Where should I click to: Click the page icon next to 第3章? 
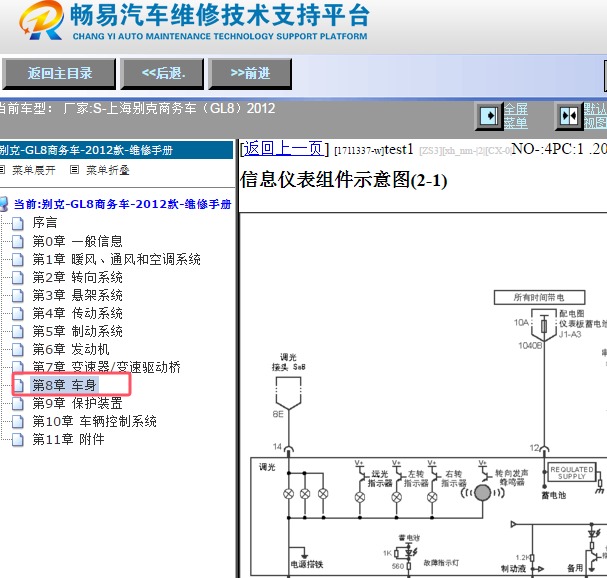pyautogui.click(x=18, y=295)
